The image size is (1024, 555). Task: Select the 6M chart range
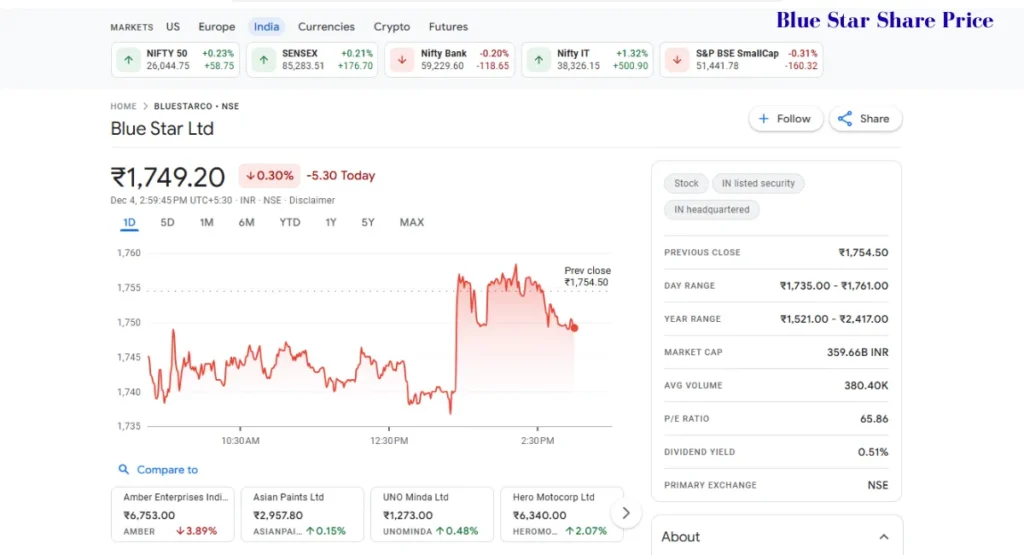tap(246, 223)
